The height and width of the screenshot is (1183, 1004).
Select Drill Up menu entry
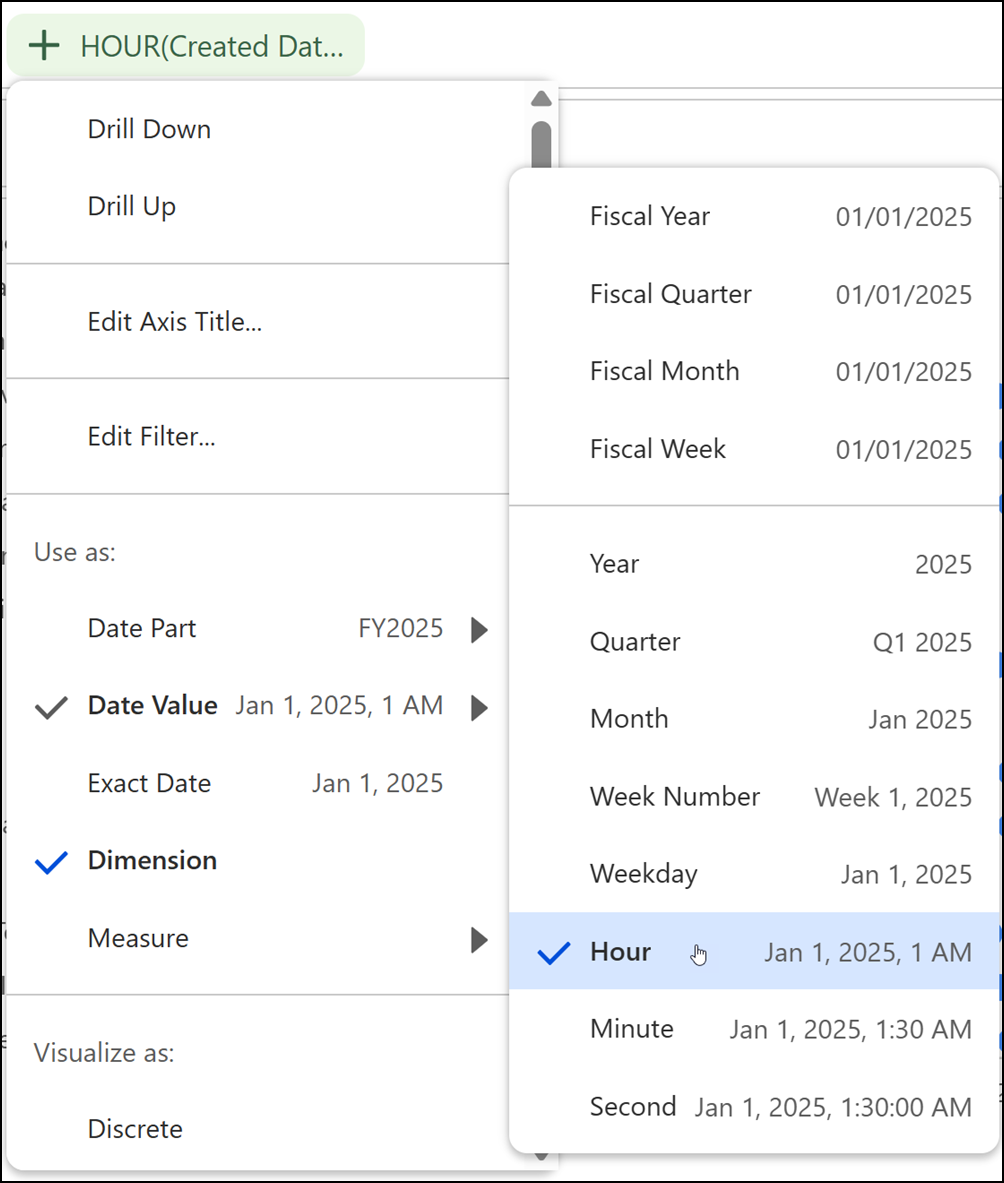point(258,206)
